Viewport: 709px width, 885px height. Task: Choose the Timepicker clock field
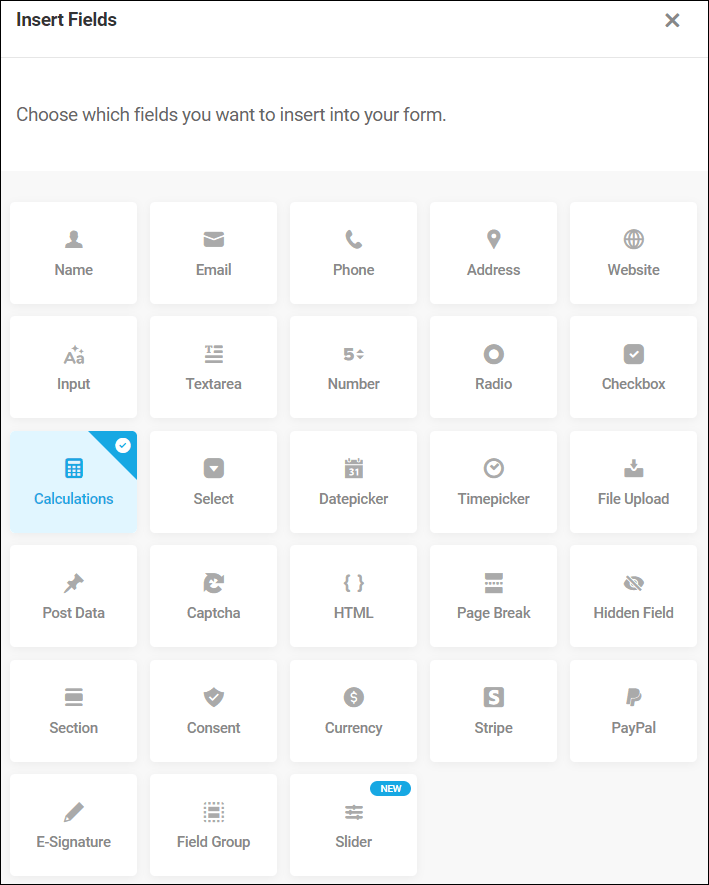point(493,482)
